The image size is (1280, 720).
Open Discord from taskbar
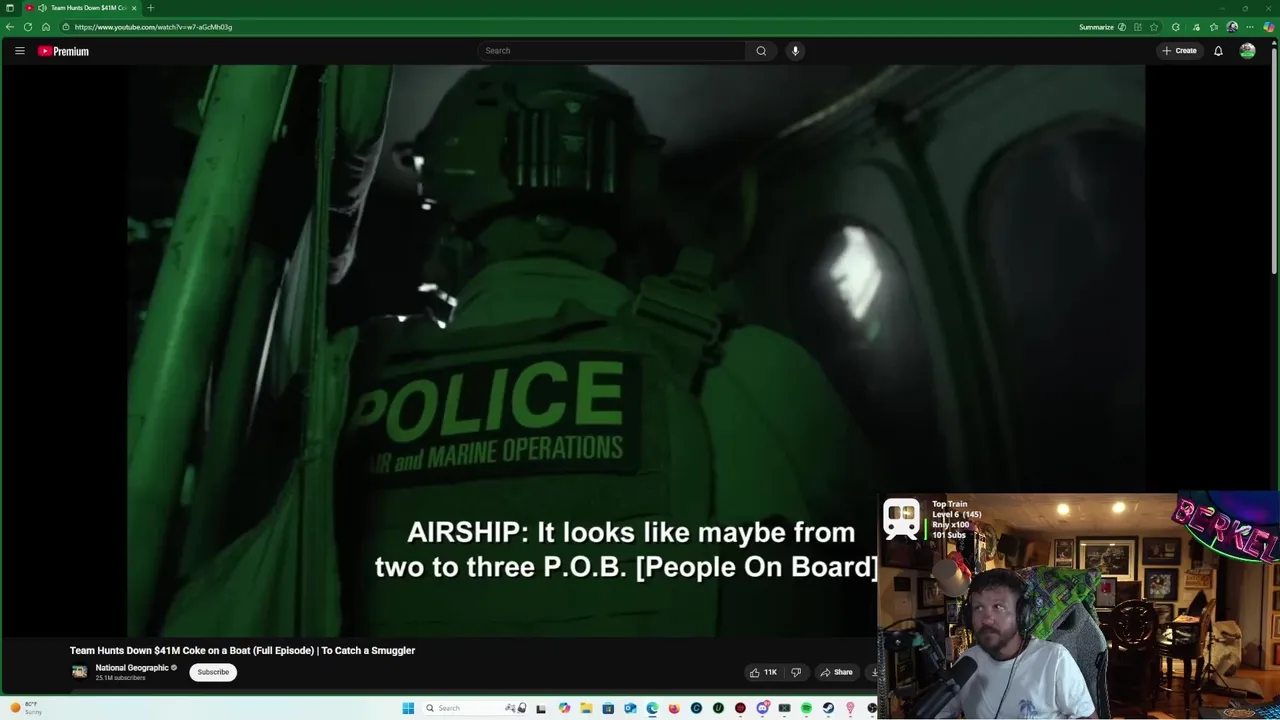coord(763,708)
